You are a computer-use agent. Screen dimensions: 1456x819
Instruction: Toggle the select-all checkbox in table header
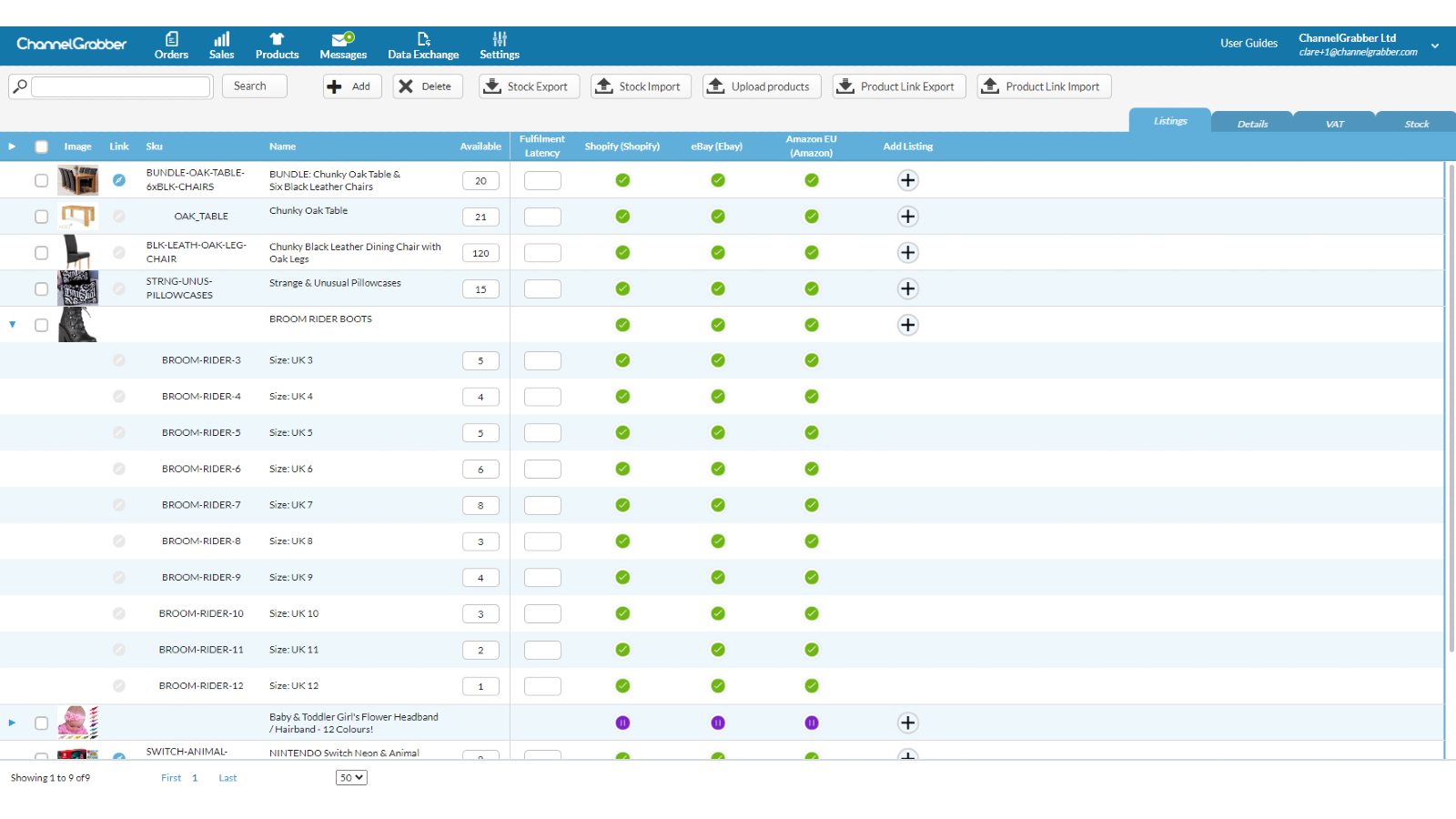[x=41, y=147]
